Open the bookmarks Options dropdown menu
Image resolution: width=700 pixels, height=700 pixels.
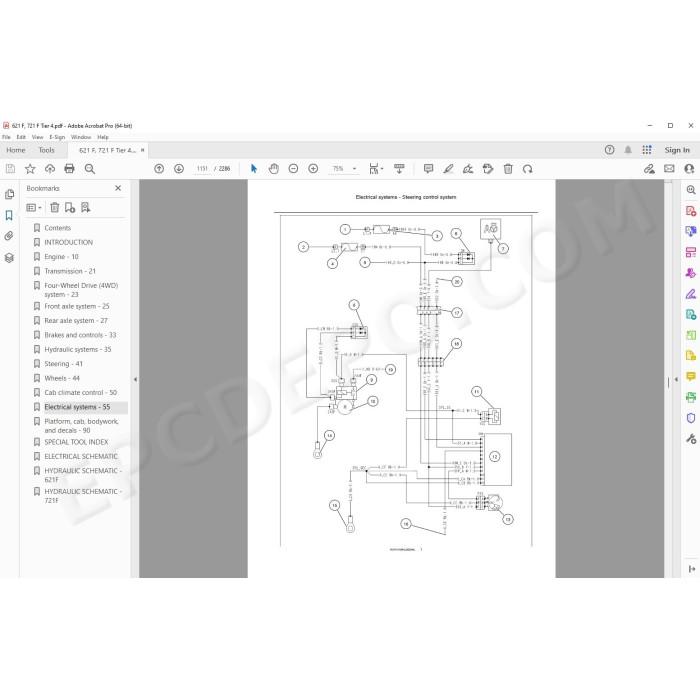34,207
